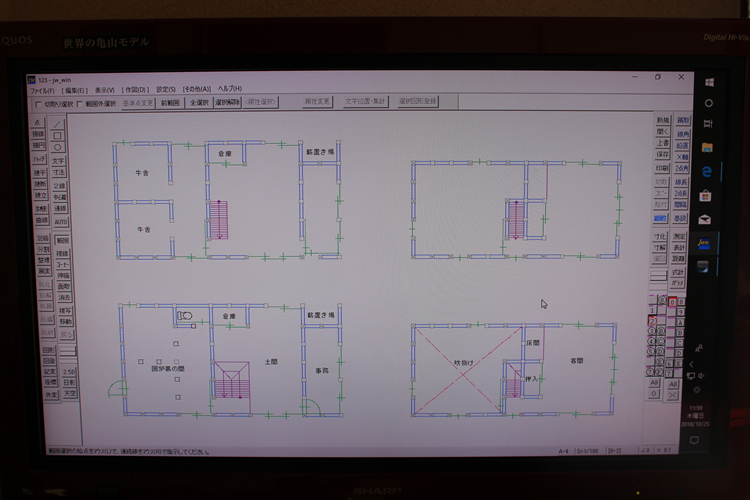Click the 測定 measure tool button
750x500 pixels.
[679, 236]
